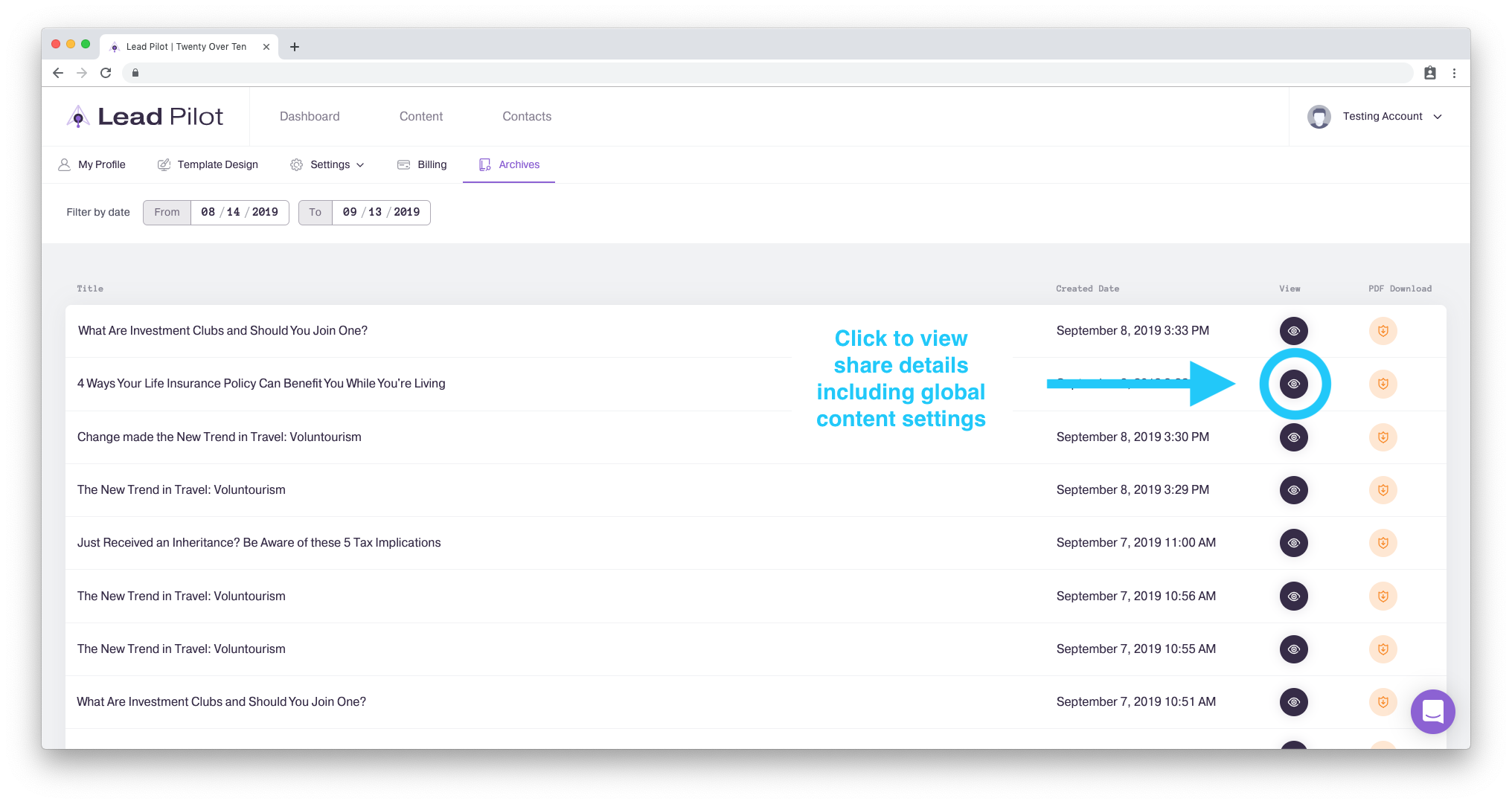Image resolution: width=1512 pixels, height=804 pixels.
Task: Open the Billing tab
Action: pyautogui.click(x=422, y=164)
